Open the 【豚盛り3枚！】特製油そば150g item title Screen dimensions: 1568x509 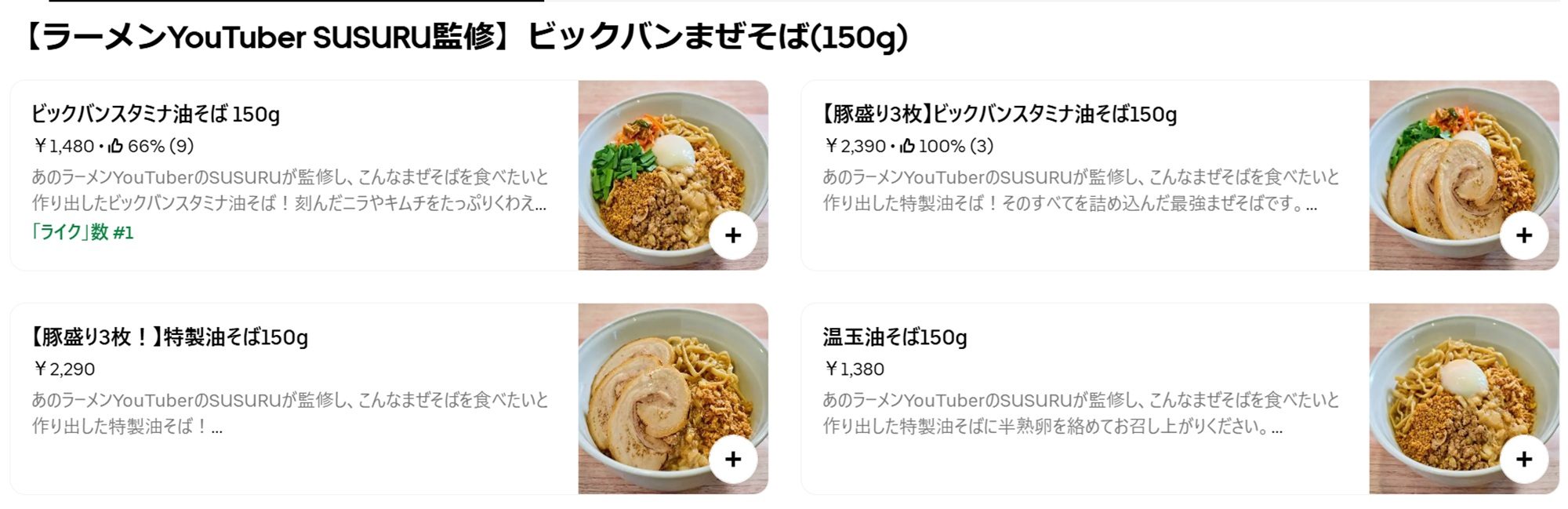[x=169, y=337]
